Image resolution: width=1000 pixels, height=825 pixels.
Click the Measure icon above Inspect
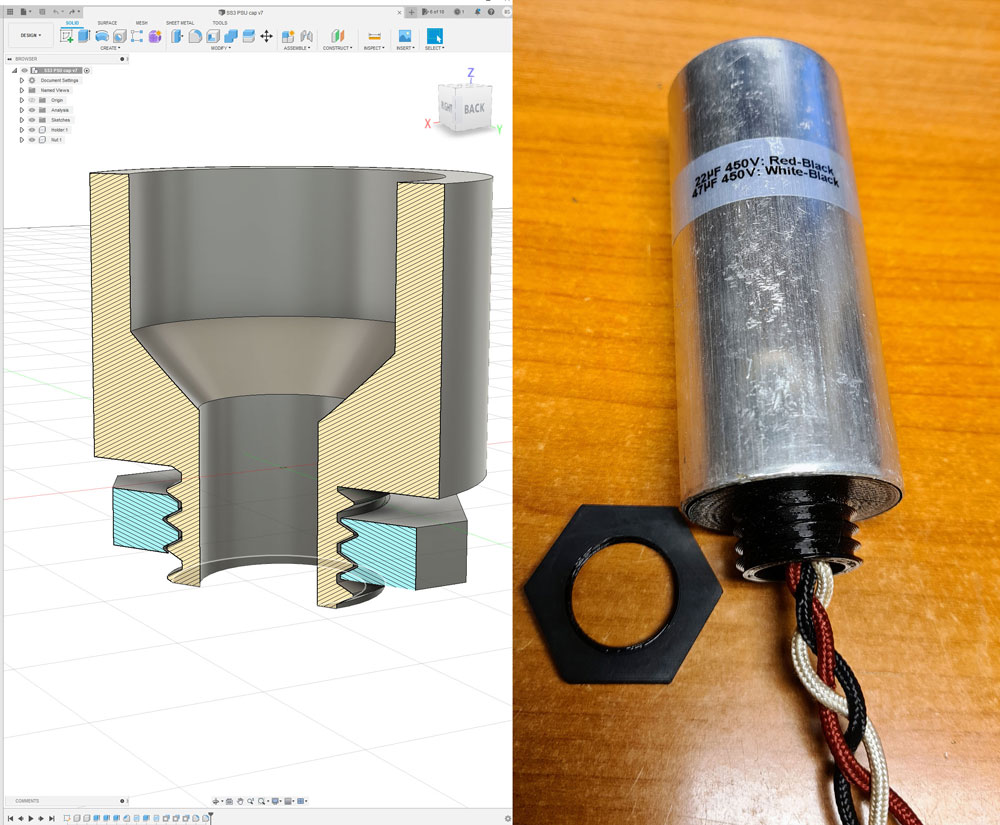point(374,36)
